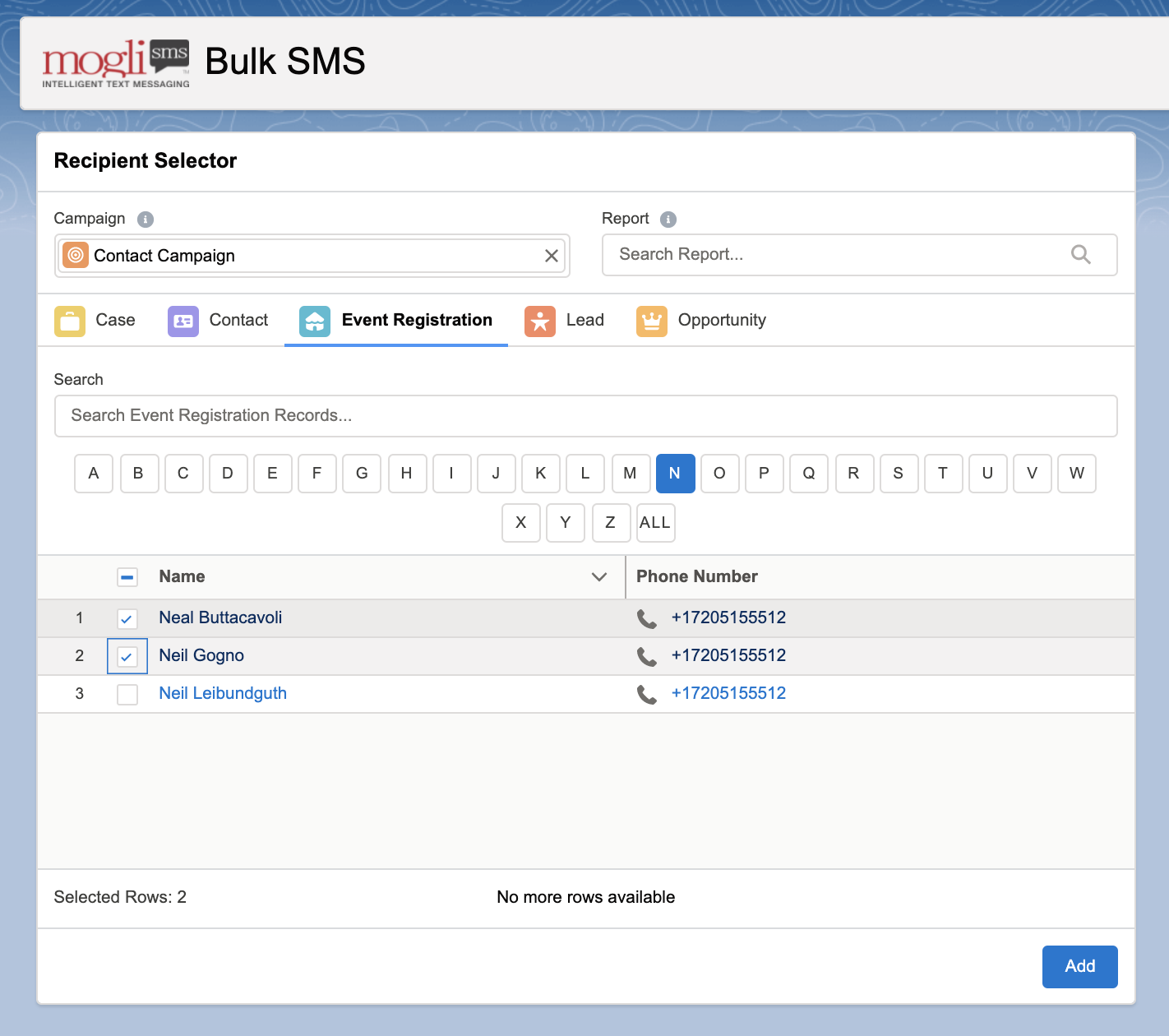Click phone icon for Neil Leibundguth
The height and width of the screenshot is (1036, 1169).
[x=647, y=695]
